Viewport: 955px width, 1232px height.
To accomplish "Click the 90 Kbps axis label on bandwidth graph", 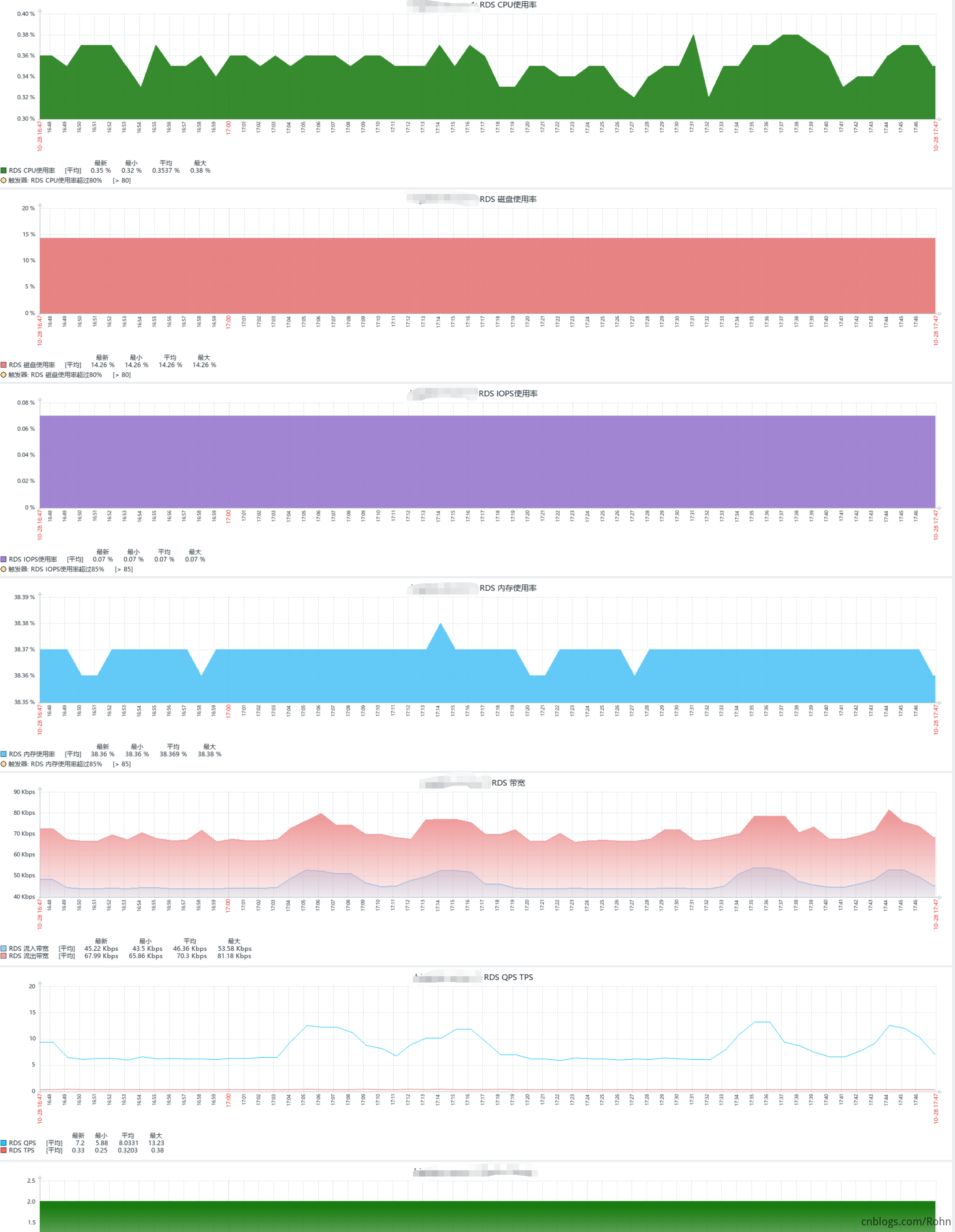I will (x=24, y=792).
